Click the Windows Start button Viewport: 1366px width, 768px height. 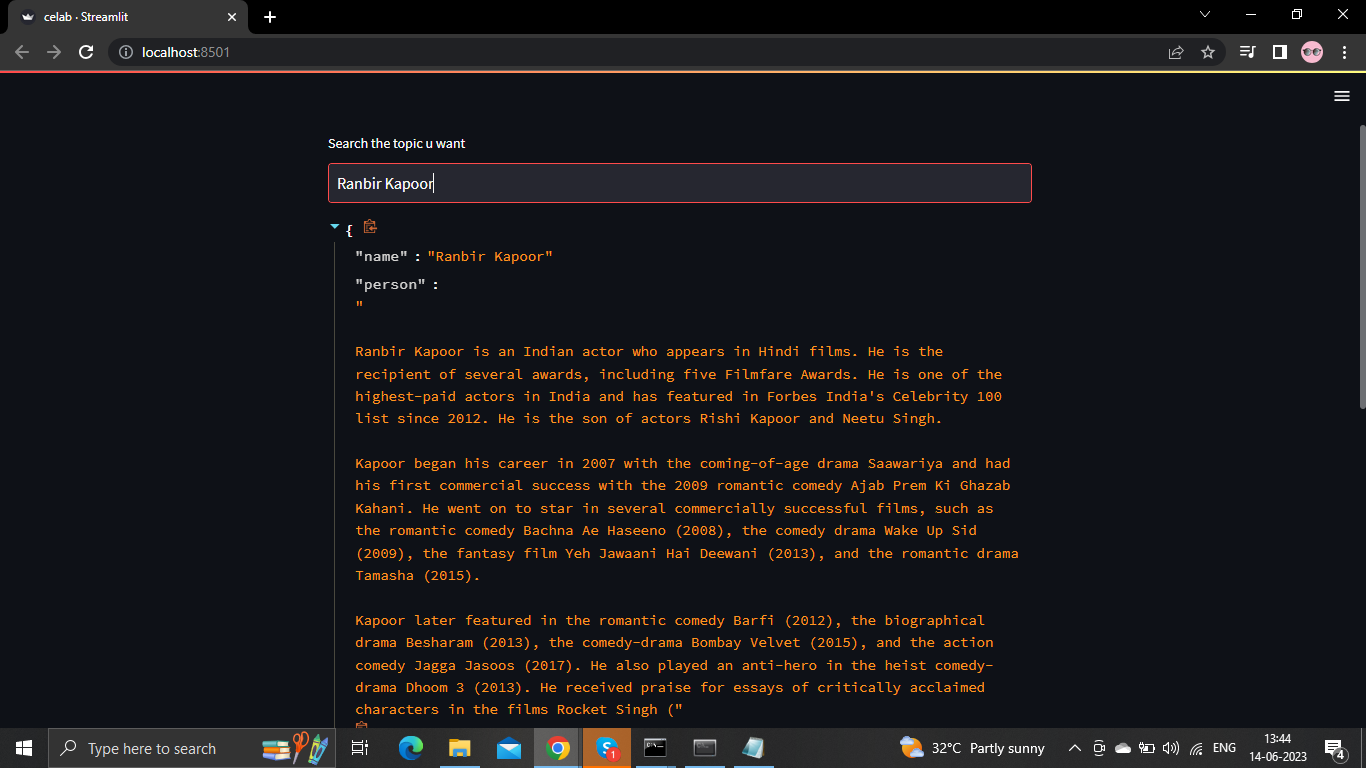tap(22, 747)
